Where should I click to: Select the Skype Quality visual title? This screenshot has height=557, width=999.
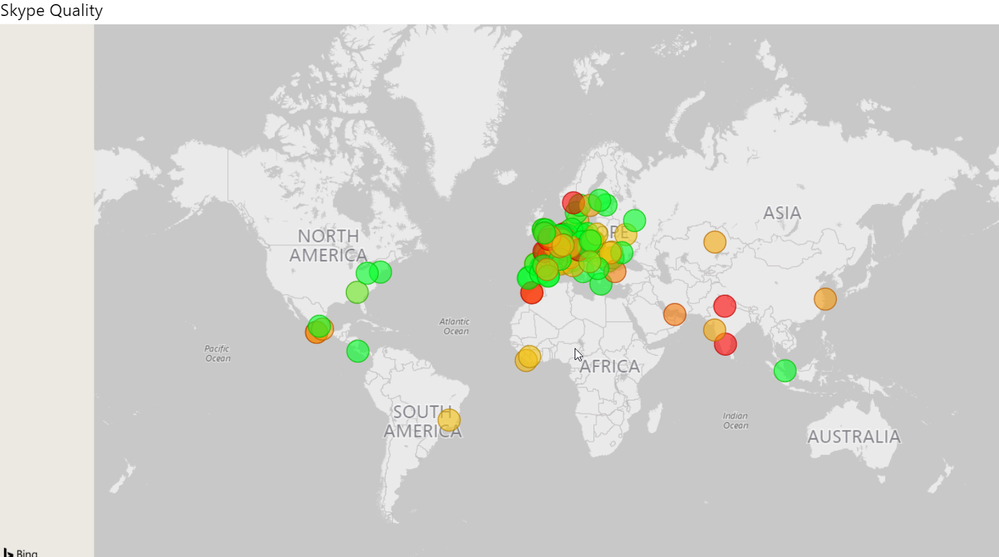pyautogui.click(x=51, y=11)
